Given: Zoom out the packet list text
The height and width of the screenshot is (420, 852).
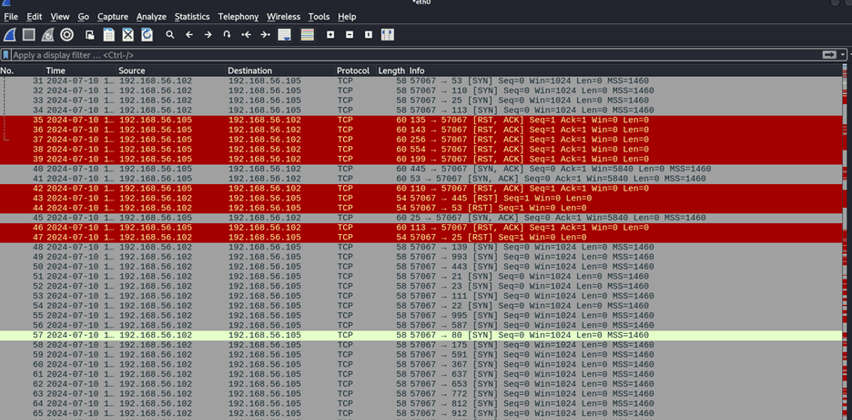Looking at the screenshot, I should [349, 35].
